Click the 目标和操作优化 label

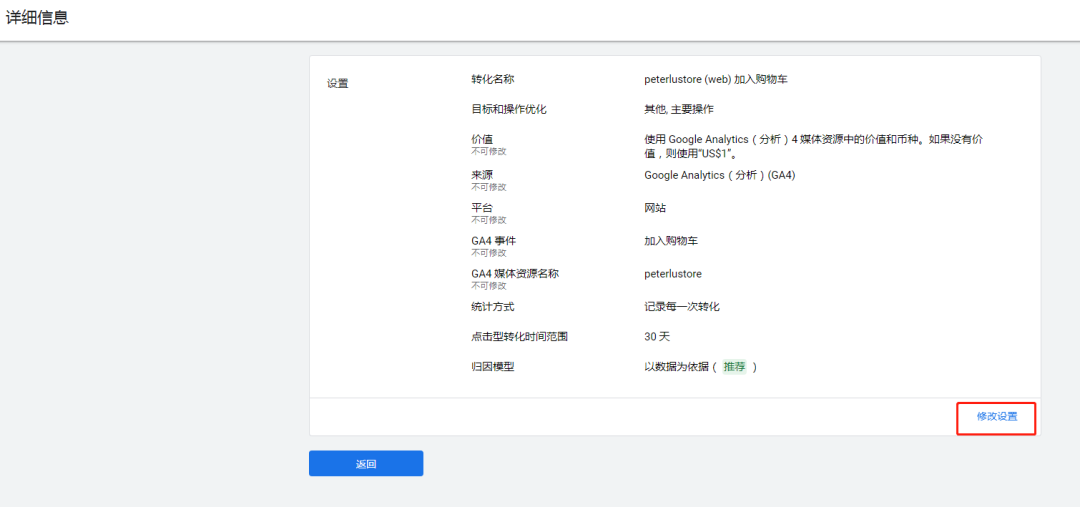pos(509,109)
